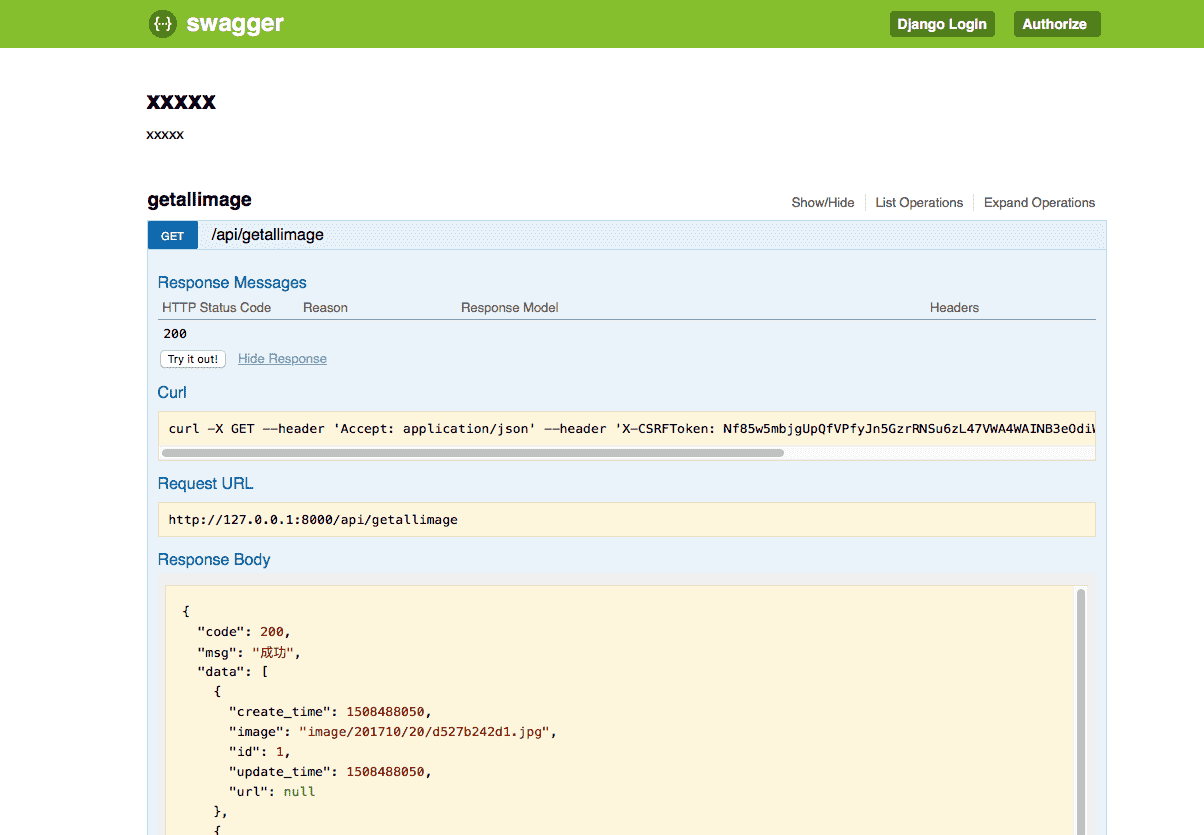Click the Response Body vertical scrollbar
Screen dimensions: 1204x835
pos(1081,710)
